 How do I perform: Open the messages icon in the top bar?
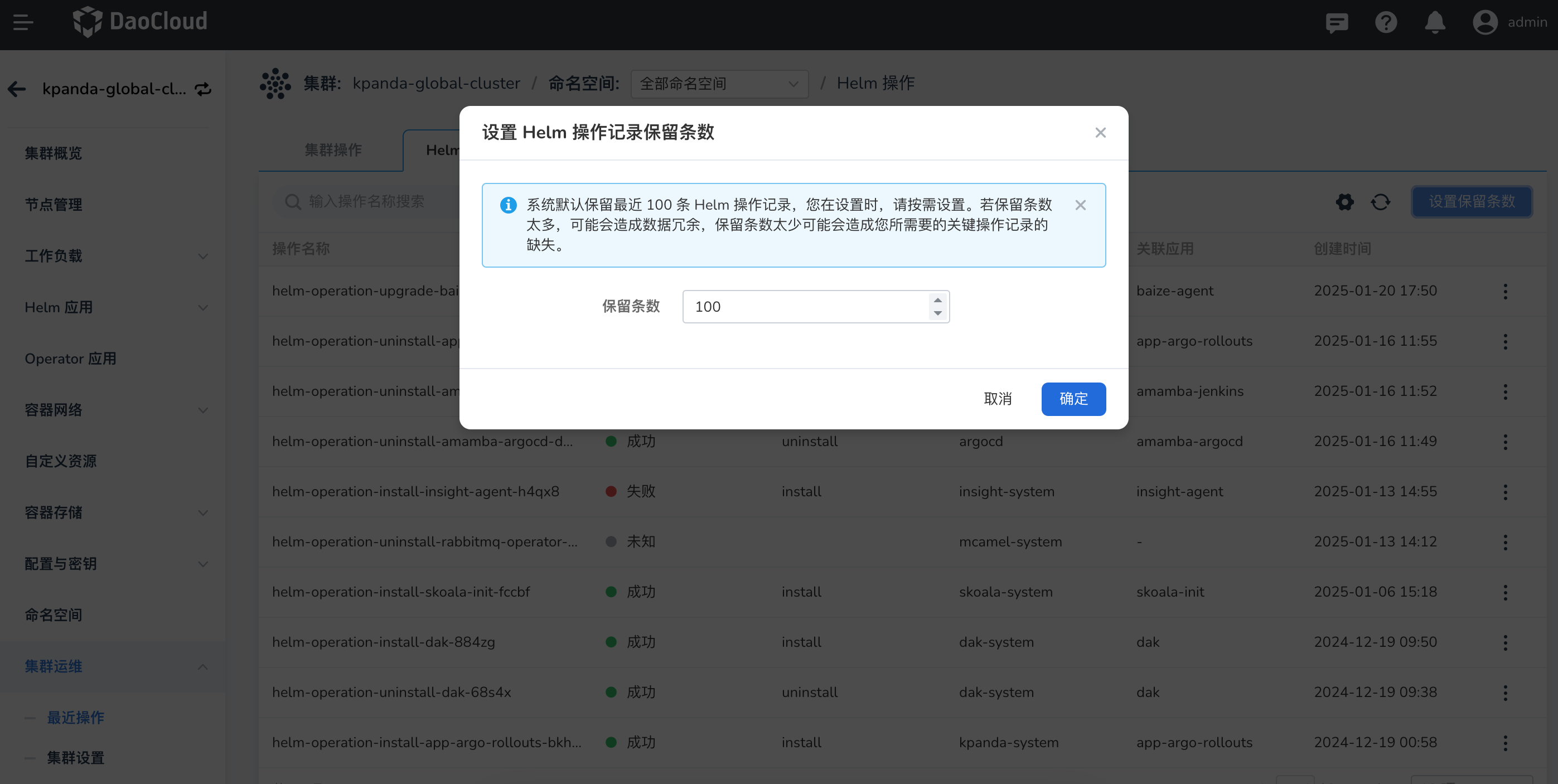(x=1337, y=22)
